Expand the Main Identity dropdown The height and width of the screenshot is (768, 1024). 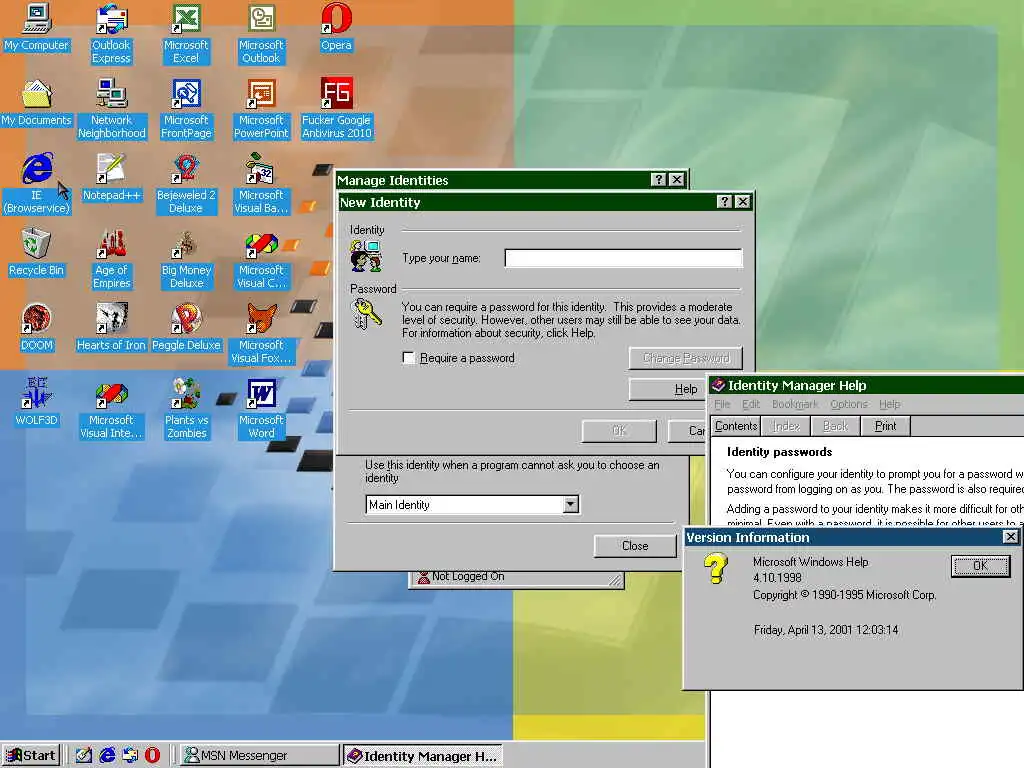tap(570, 504)
